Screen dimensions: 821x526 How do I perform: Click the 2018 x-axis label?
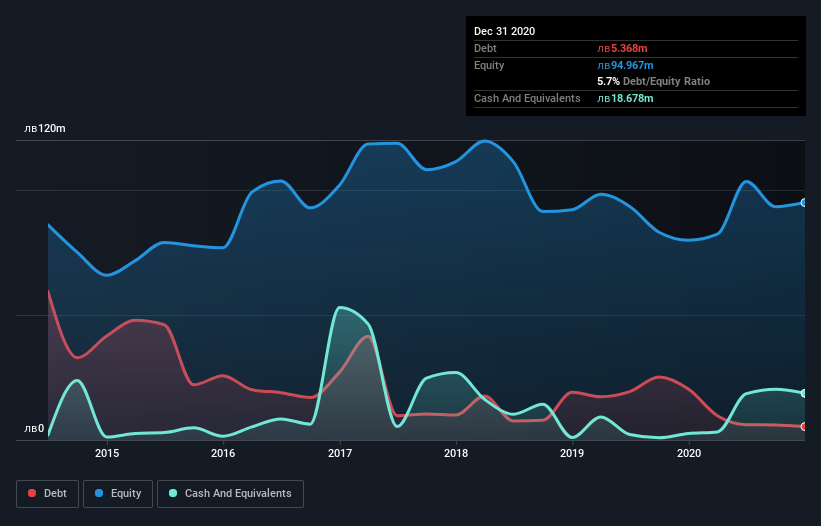click(456, 453)
